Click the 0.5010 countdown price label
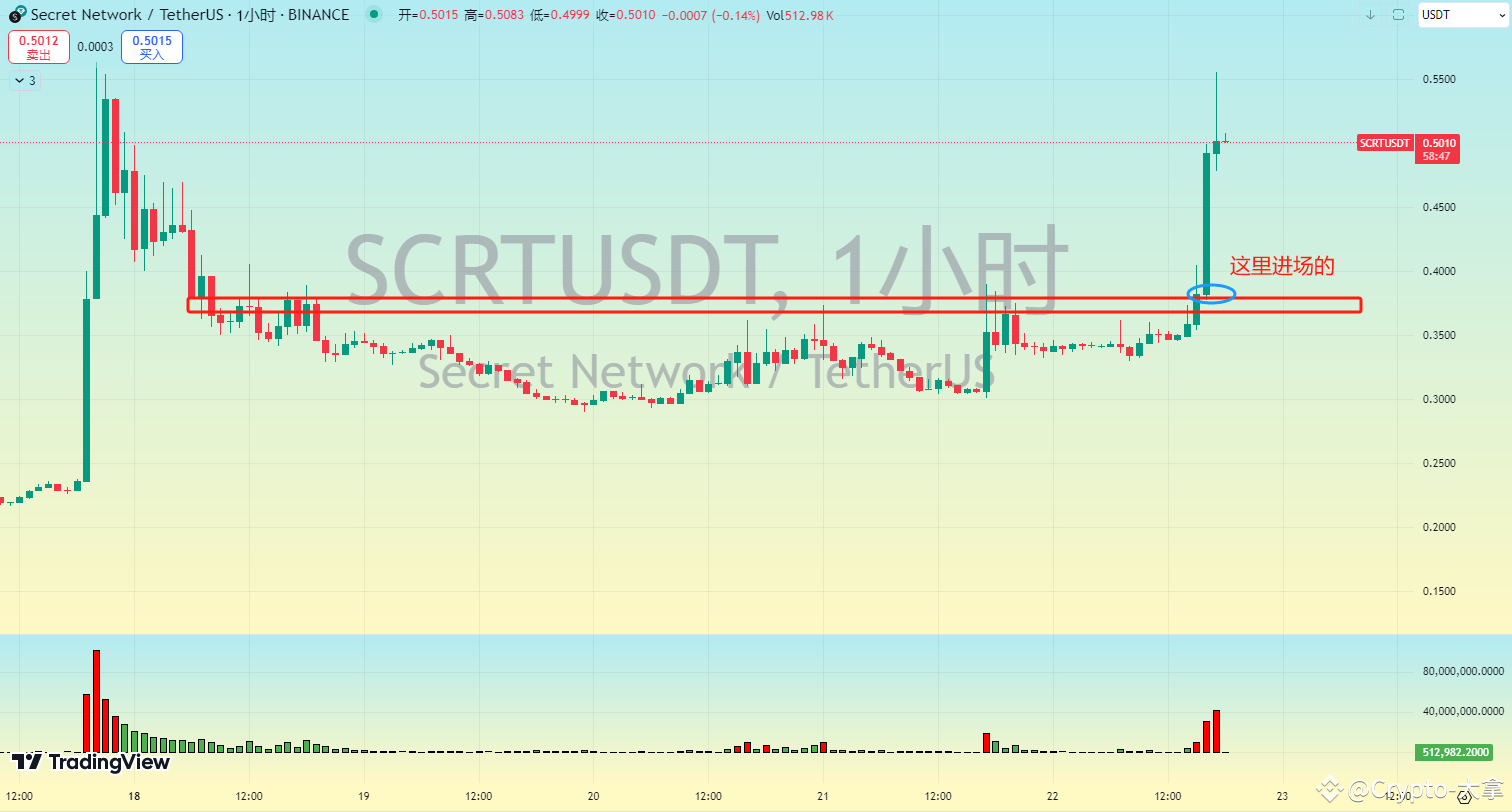 [x=1437, y=150]
